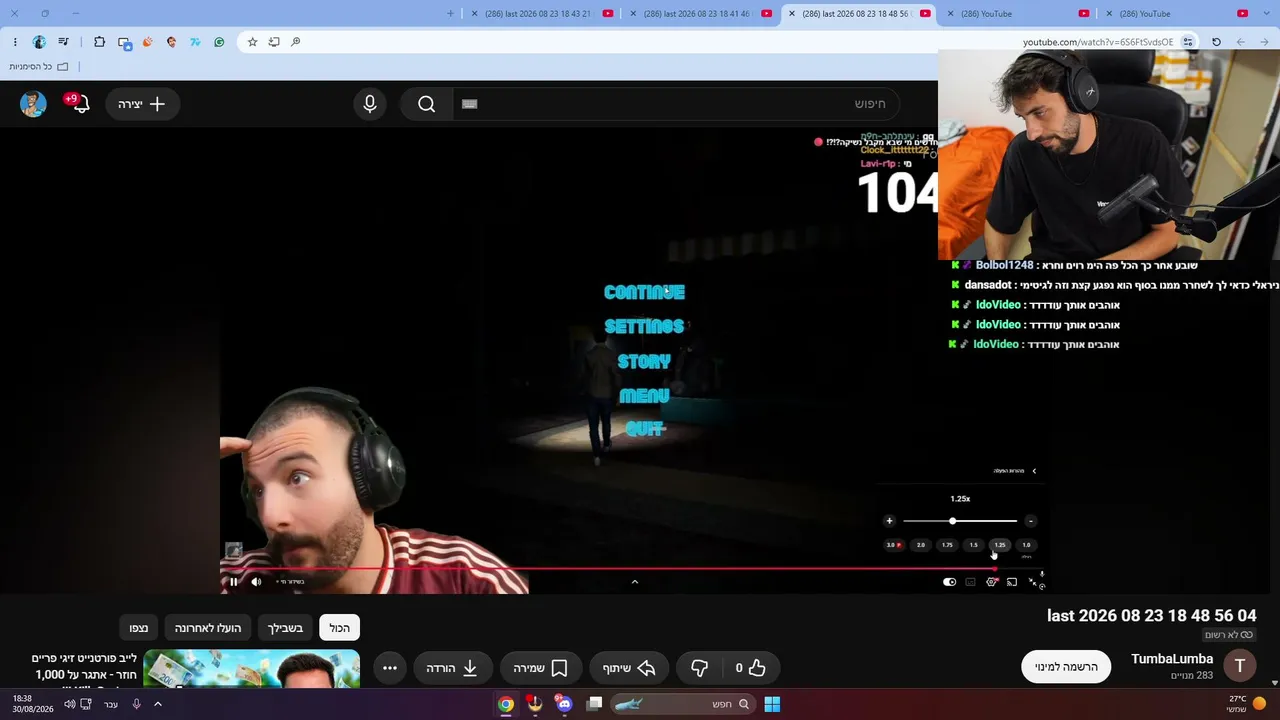Viewport: 1280px width, 720px height.
Task: Expand the chevron at bottom of player
Action: click(634, 582)
